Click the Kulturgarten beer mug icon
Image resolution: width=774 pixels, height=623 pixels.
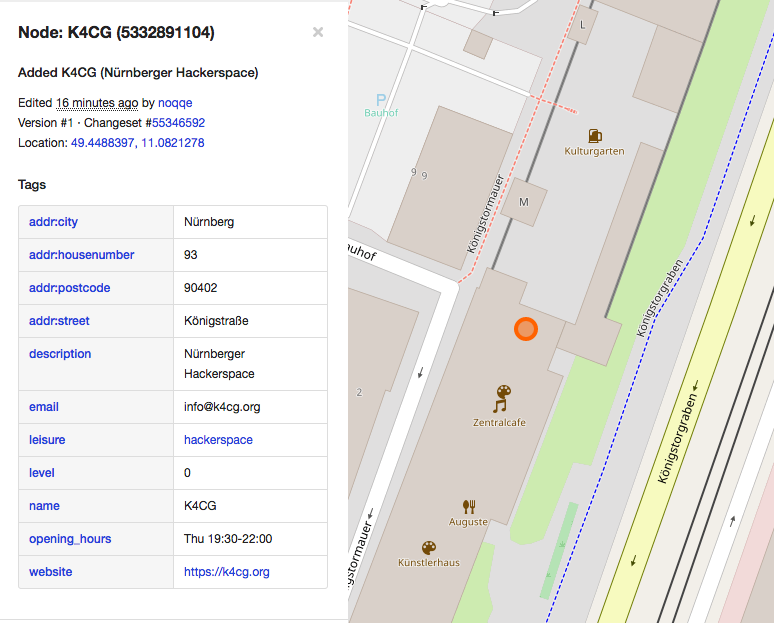tap(596, 135)
